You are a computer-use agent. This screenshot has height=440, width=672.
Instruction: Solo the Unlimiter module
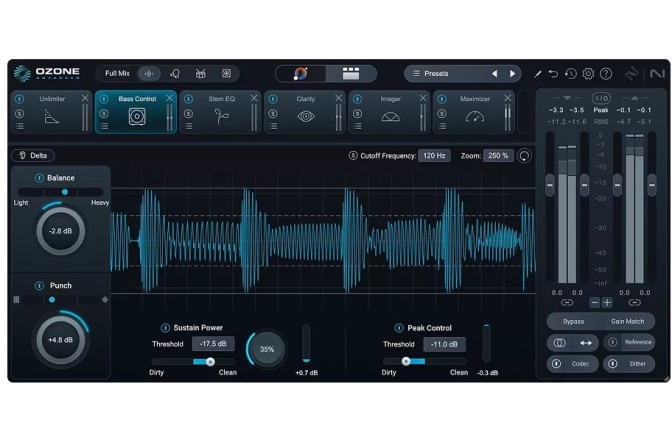click(19, 114)
